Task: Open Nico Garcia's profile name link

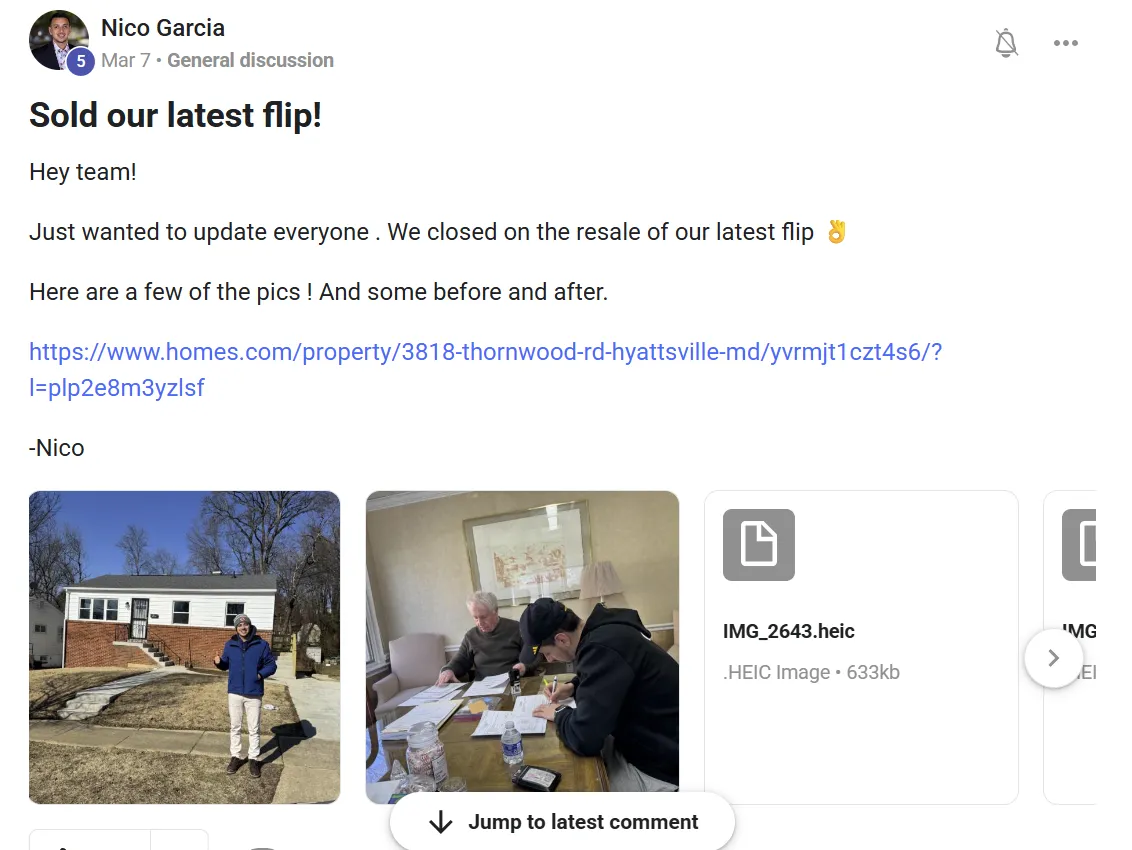Action: pos(163,27)
